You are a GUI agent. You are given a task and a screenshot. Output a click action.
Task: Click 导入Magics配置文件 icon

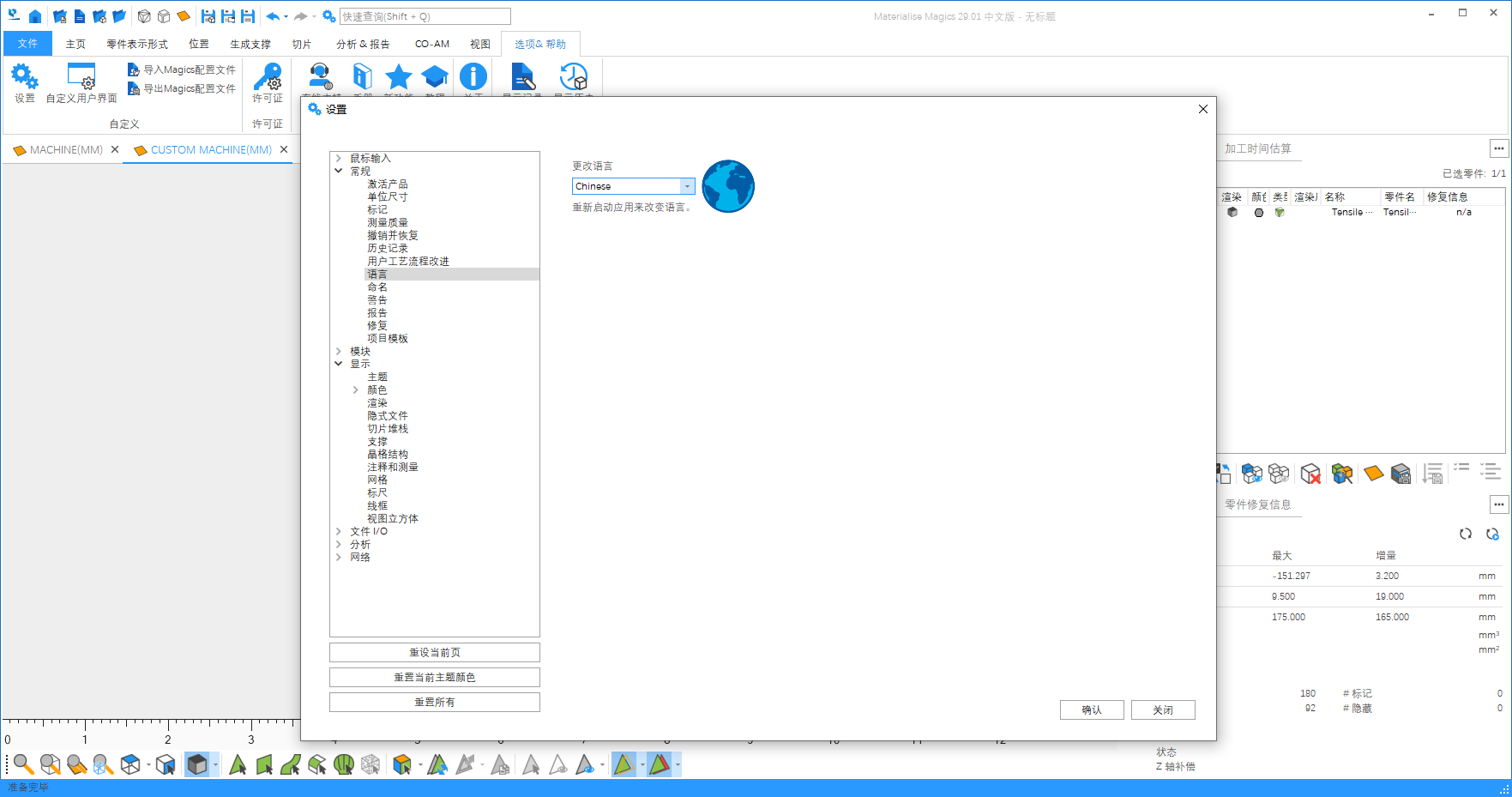point(135,69)
